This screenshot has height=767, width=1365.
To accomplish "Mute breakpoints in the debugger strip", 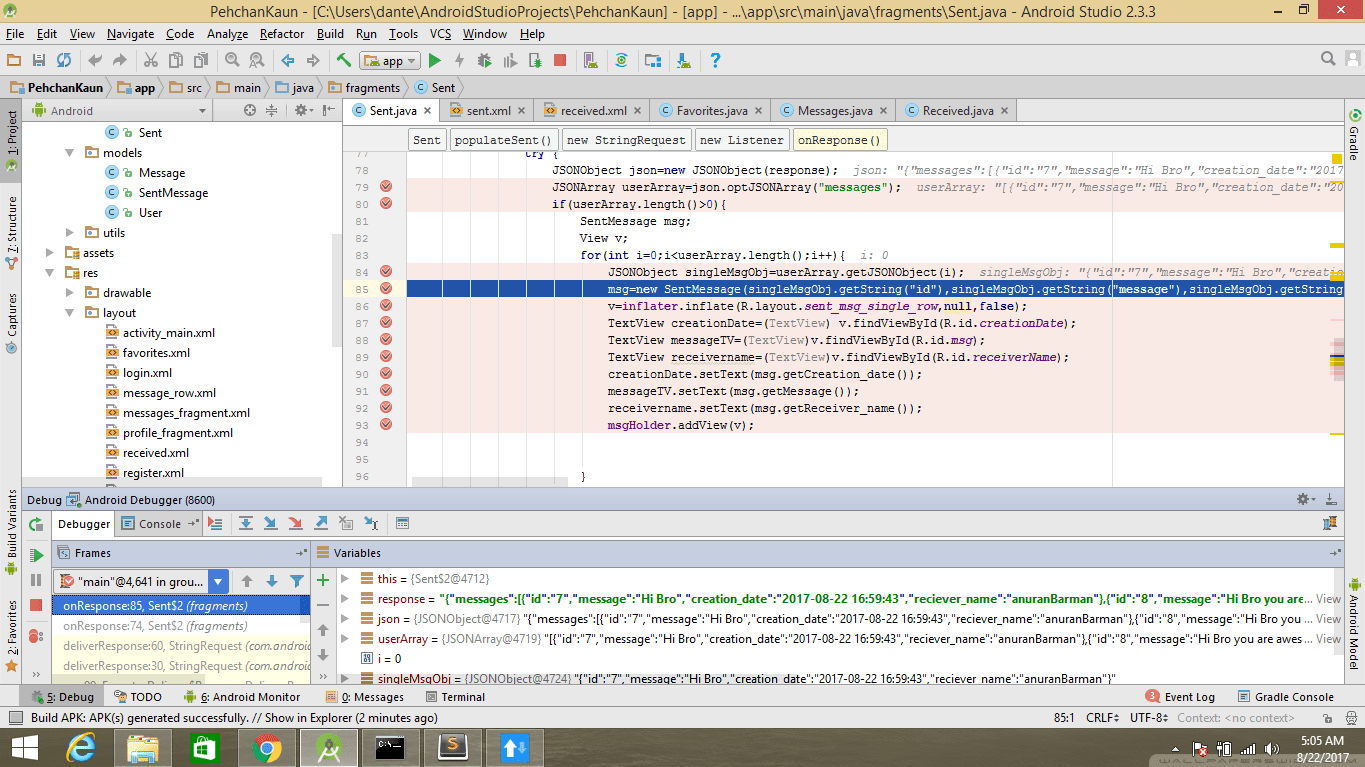I will (x=35, y=634).
